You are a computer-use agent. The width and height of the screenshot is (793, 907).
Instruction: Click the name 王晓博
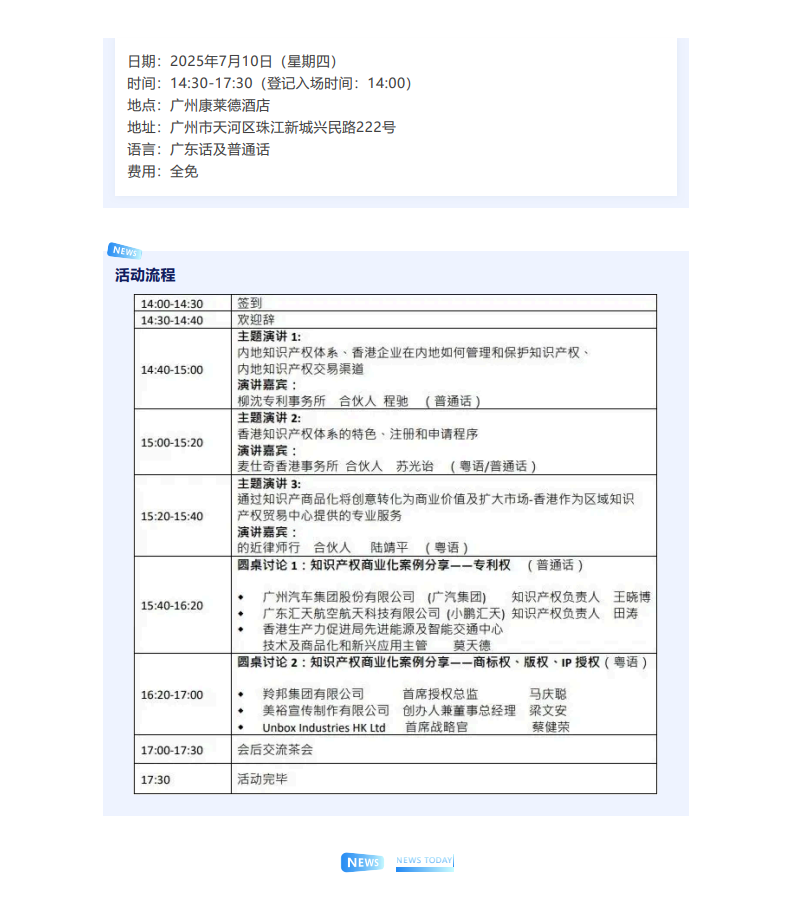tap(632, 597)
